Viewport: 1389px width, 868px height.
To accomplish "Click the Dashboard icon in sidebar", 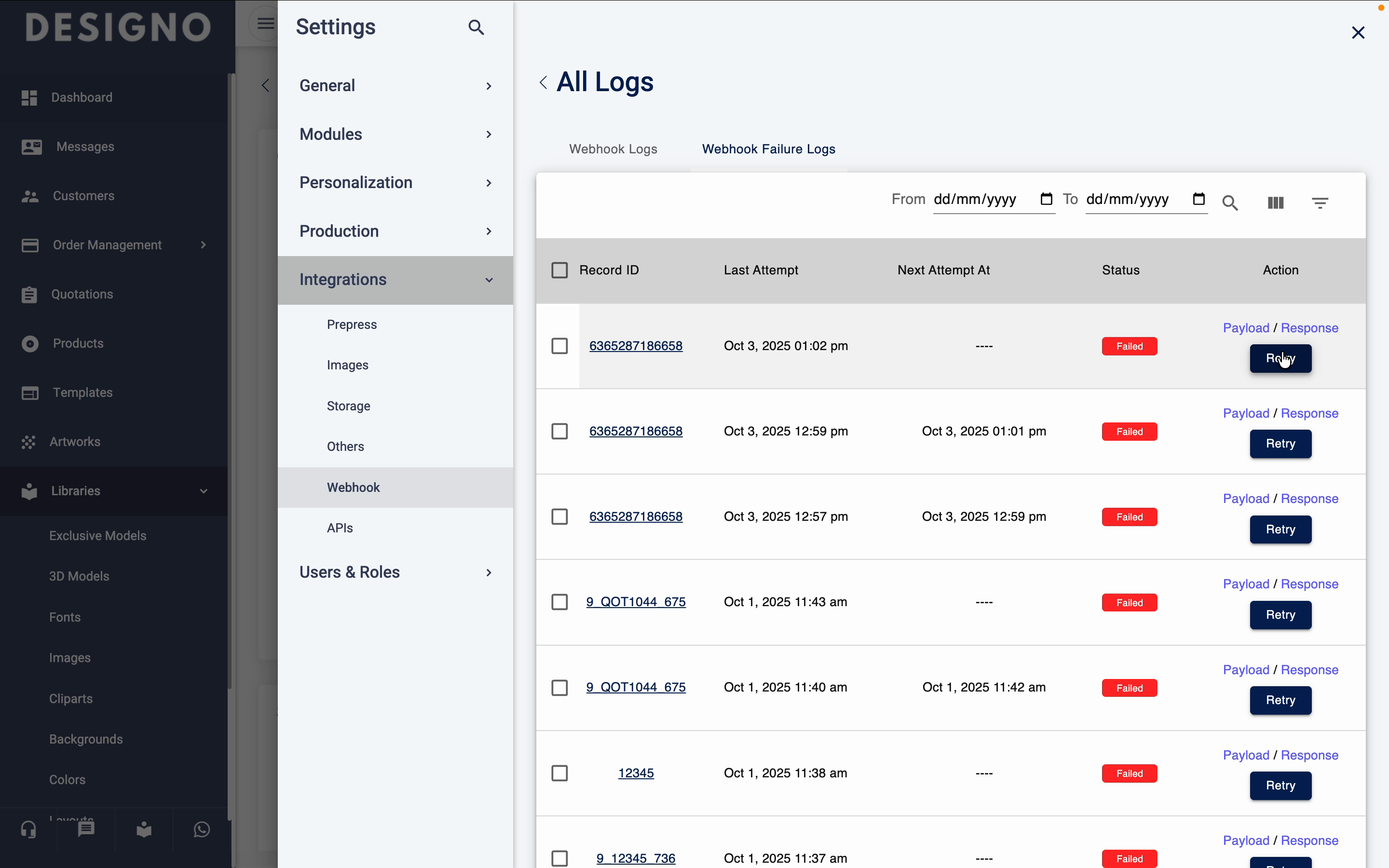I will (29, 97).
